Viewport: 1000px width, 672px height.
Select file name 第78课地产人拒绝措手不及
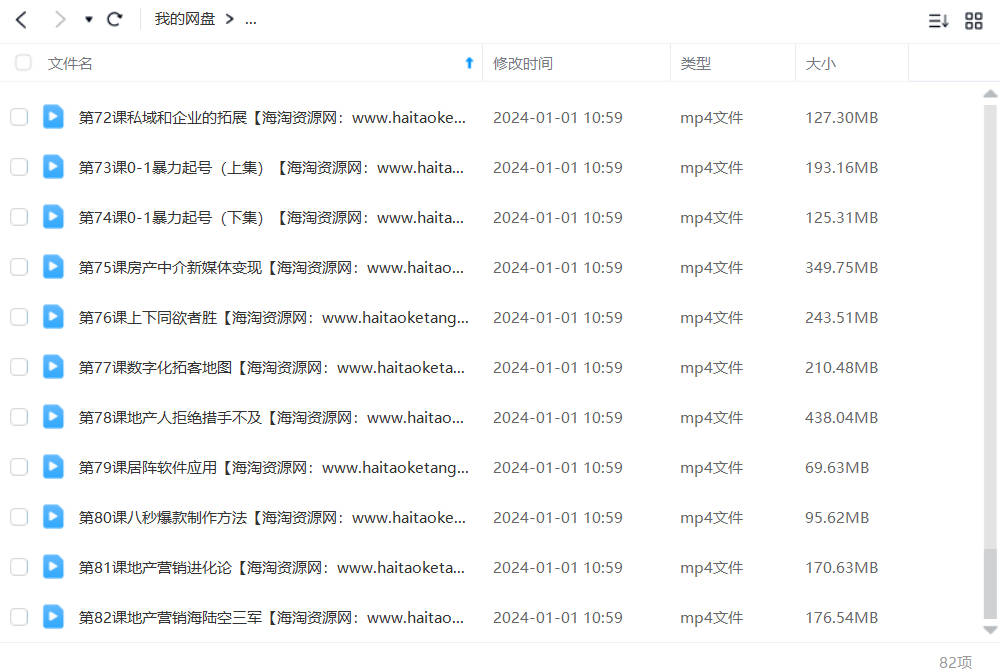271,418
